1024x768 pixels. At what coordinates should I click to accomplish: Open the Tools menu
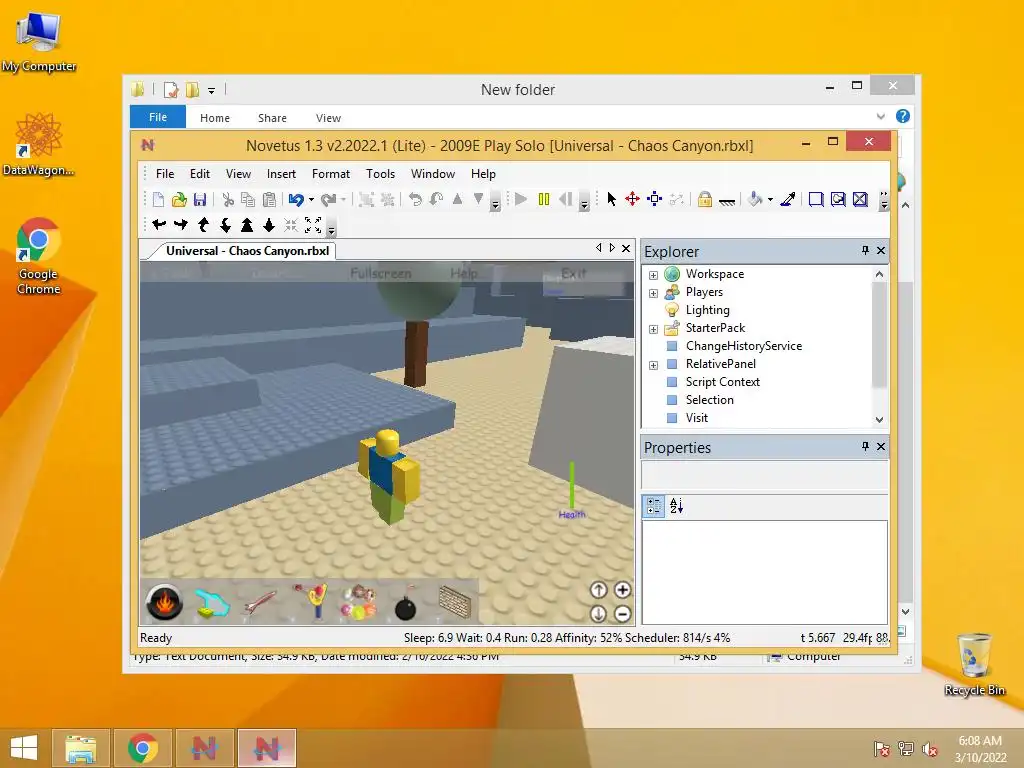[x=380, y=174]
